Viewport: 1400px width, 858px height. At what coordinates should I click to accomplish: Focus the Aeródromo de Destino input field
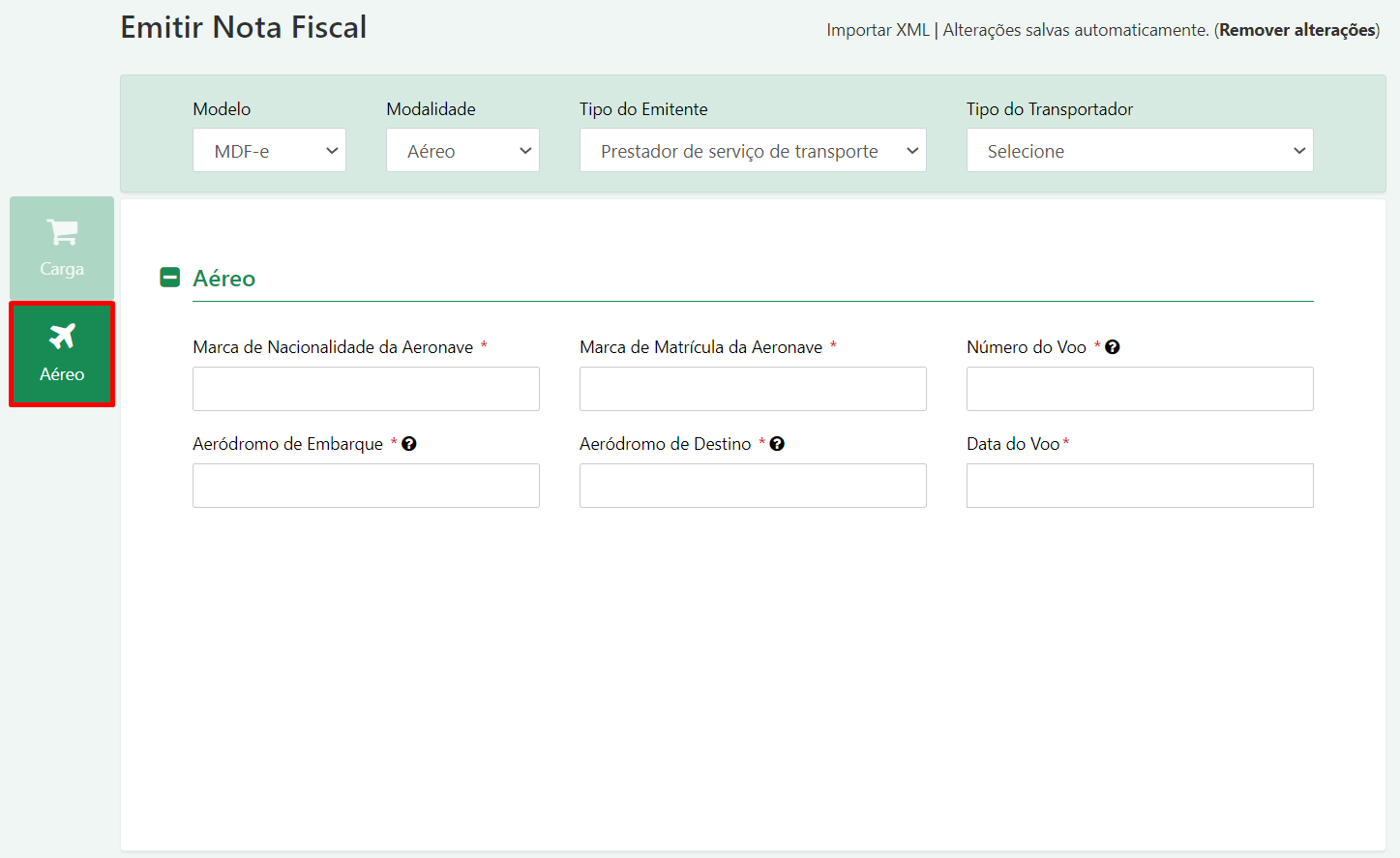[x=753, y=486]
